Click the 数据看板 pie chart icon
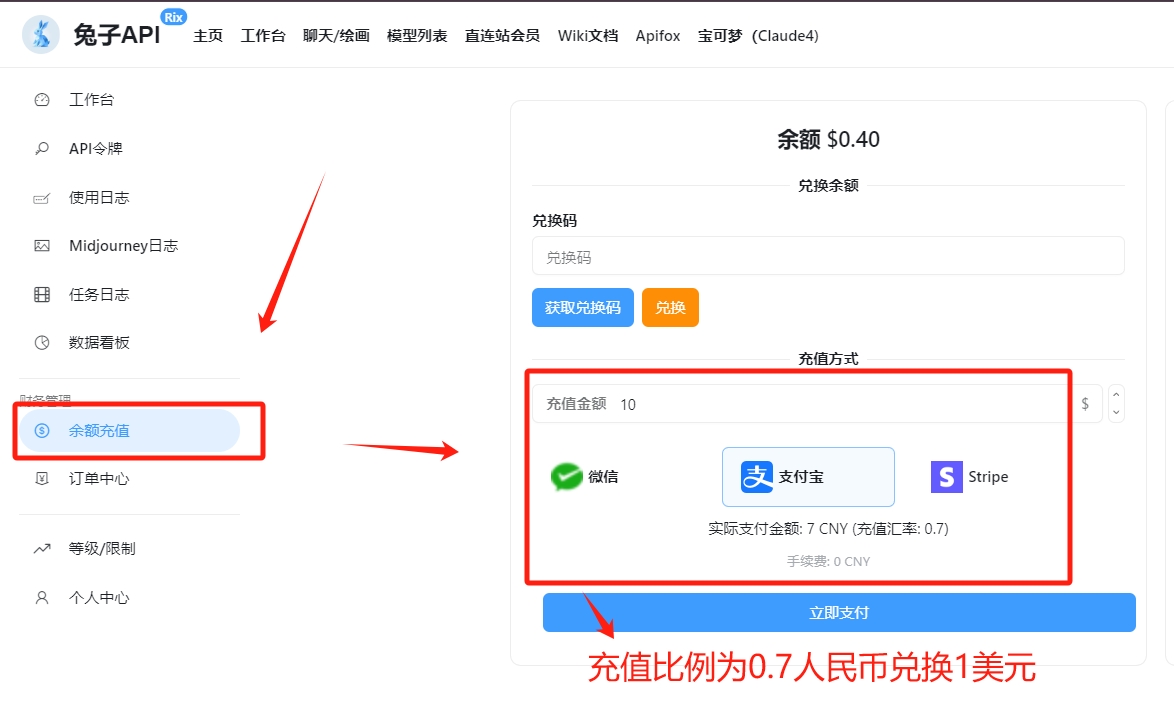1174x706 pixels. pyautogui.click(x=42, y=343)
